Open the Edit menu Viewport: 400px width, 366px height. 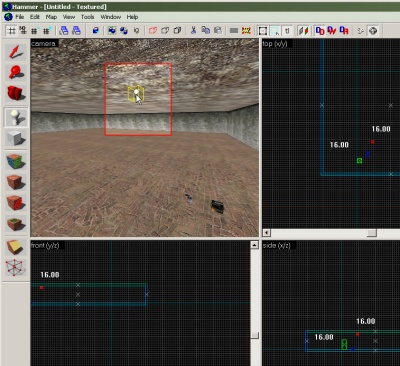tap(35, 17)
